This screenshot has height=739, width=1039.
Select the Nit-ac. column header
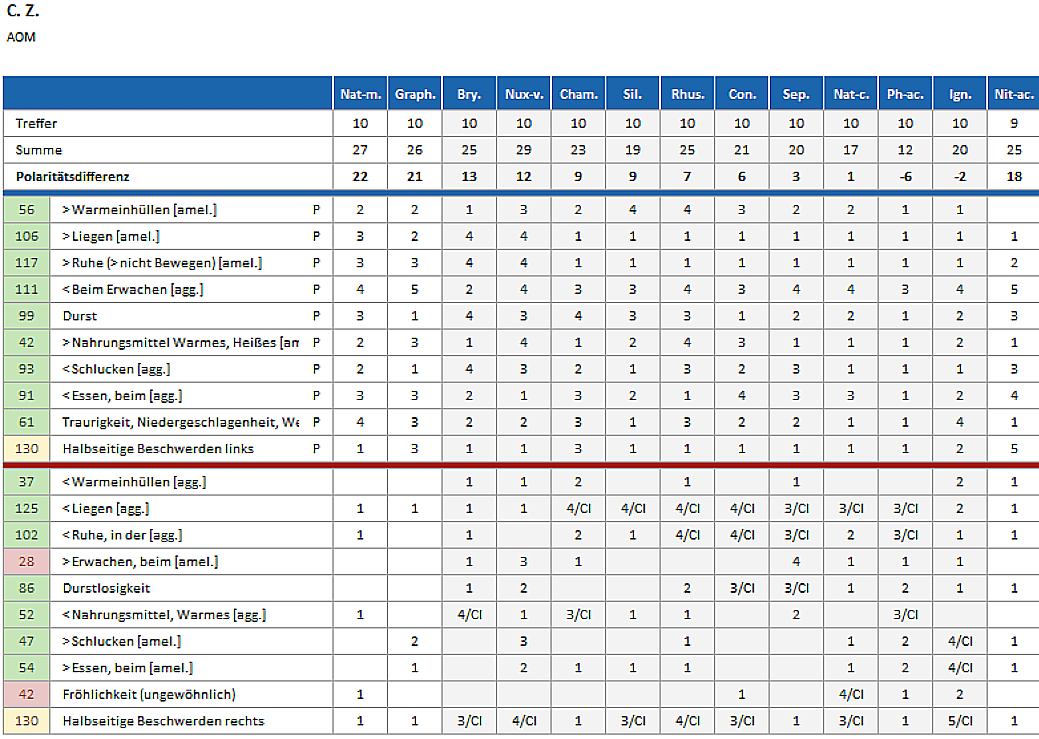pos(1013,95)
